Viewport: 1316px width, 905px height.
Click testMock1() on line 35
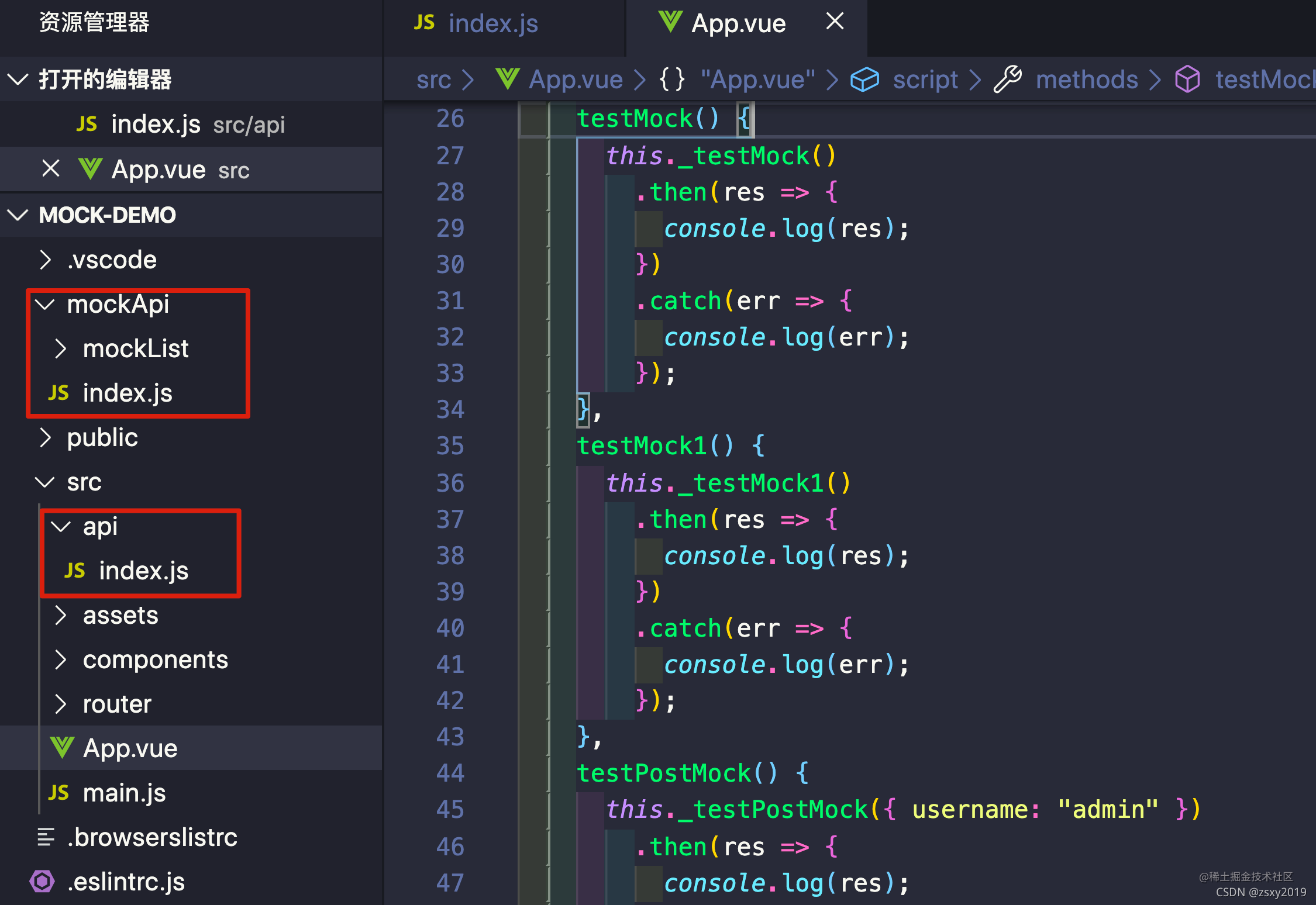(654, 447)
